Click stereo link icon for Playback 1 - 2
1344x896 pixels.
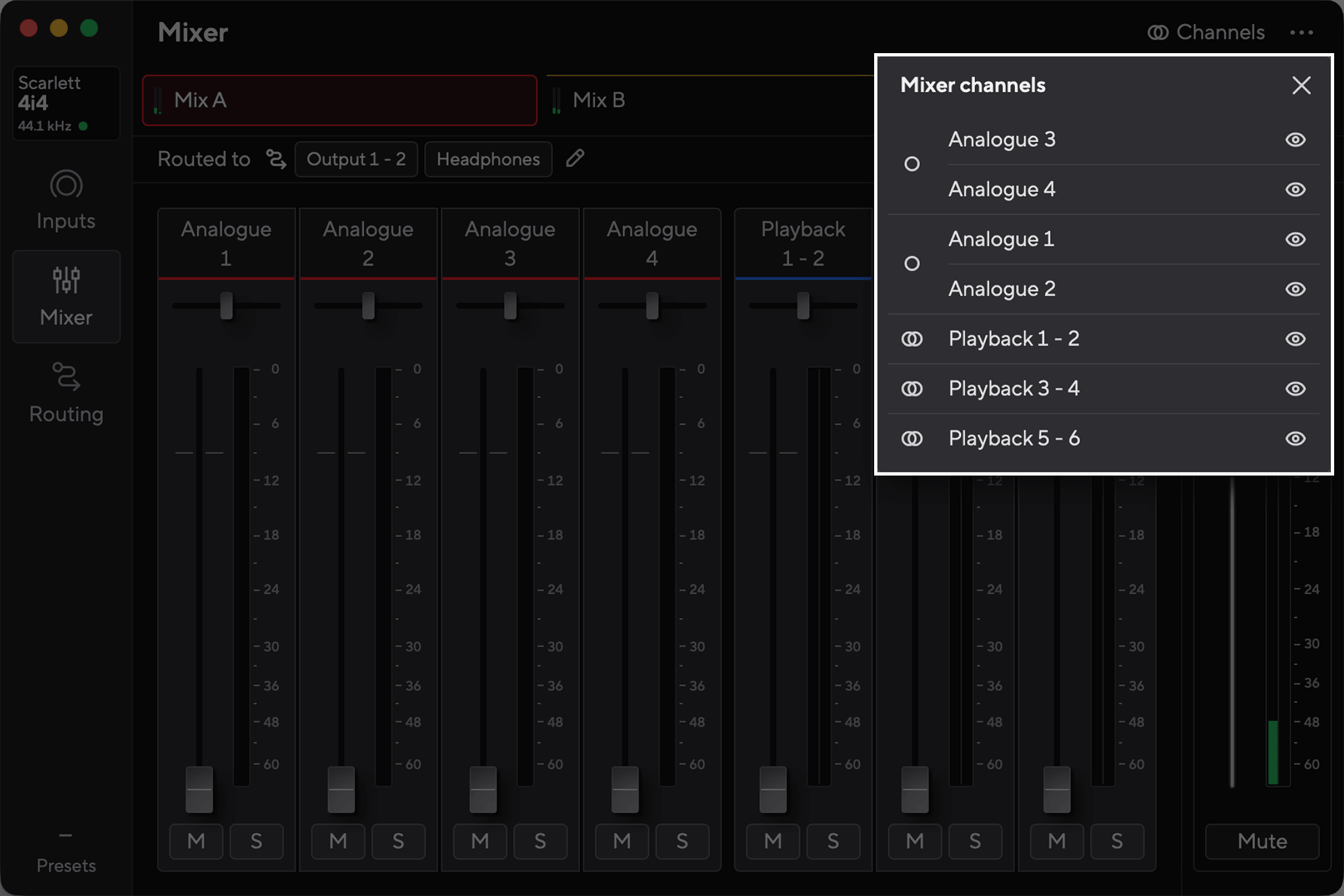coord(912,339)
